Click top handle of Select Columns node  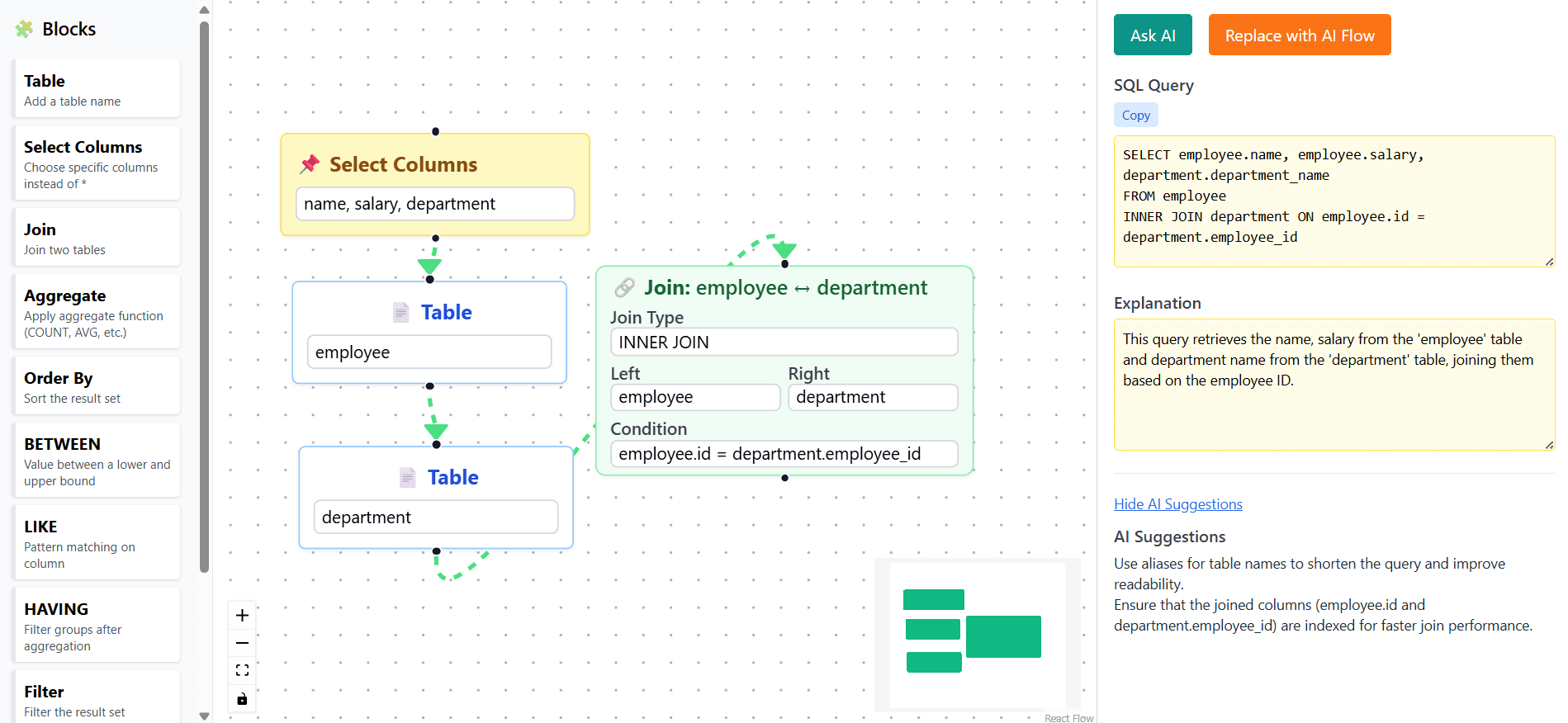click(x=435, y=132)
